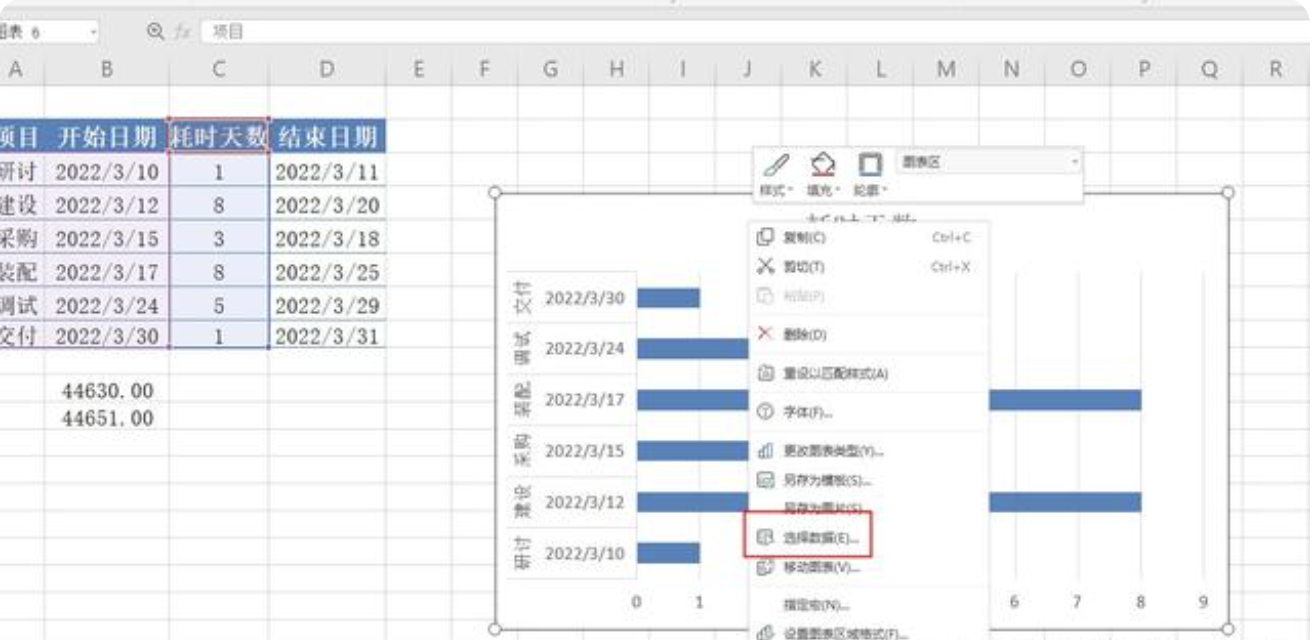Viewport: 1312px width, 640px height.
Task: Click the Move Chart (移动图表) icon
Action: pyautogui.click(x=766, y=567)
